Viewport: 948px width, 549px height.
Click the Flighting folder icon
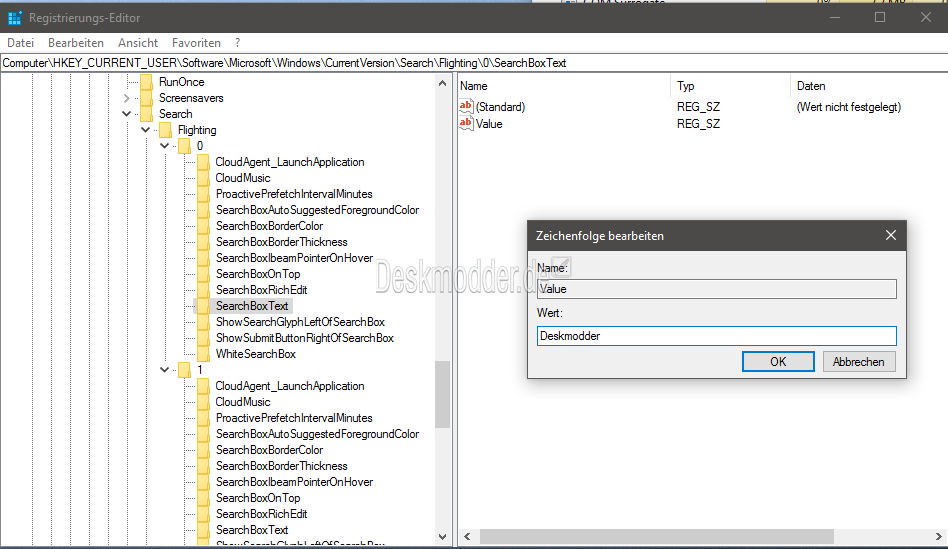click(x=165, y=130)
